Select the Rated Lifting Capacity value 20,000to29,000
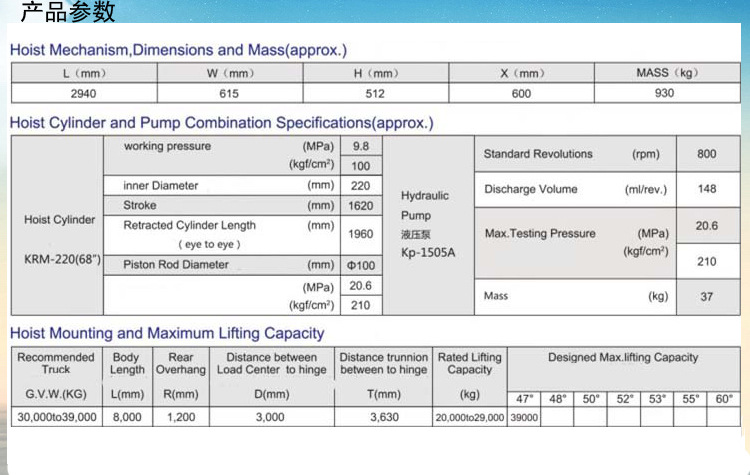 (470, 417)
